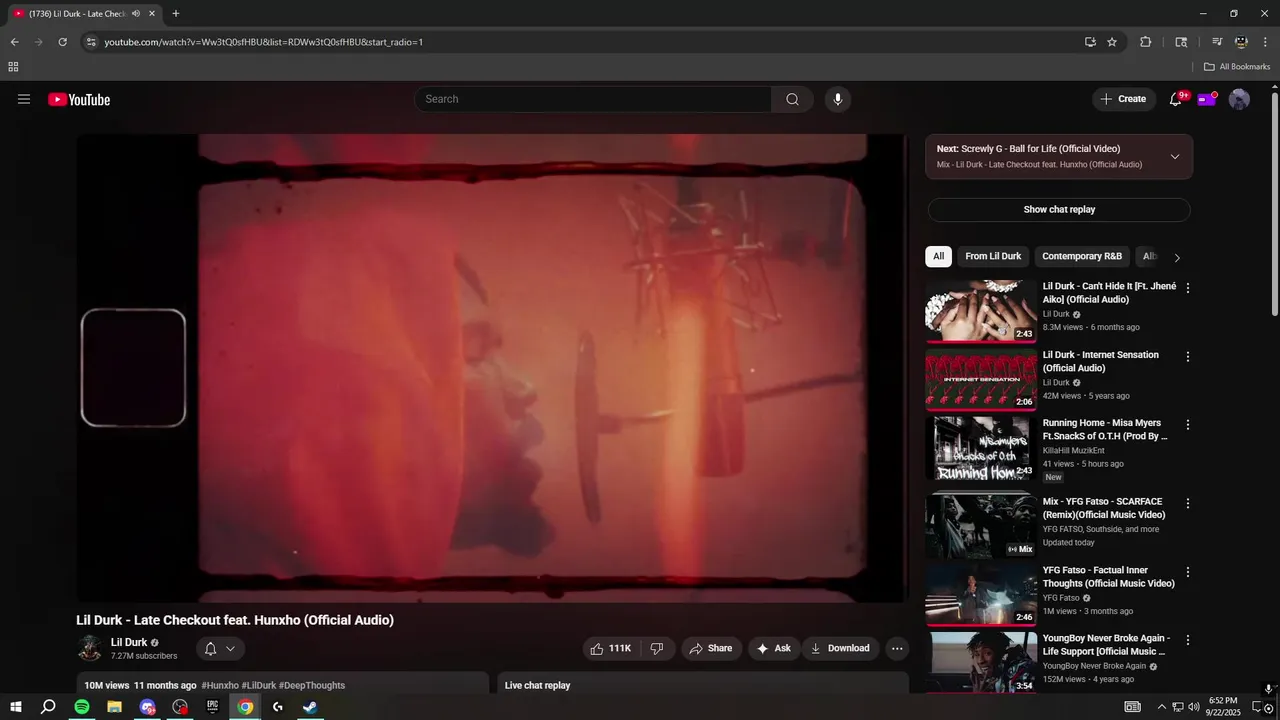Like the video with thumbs up
The width and height of the screenshot is (1280, 720).
pyautogui.click(x=610, y=648)
